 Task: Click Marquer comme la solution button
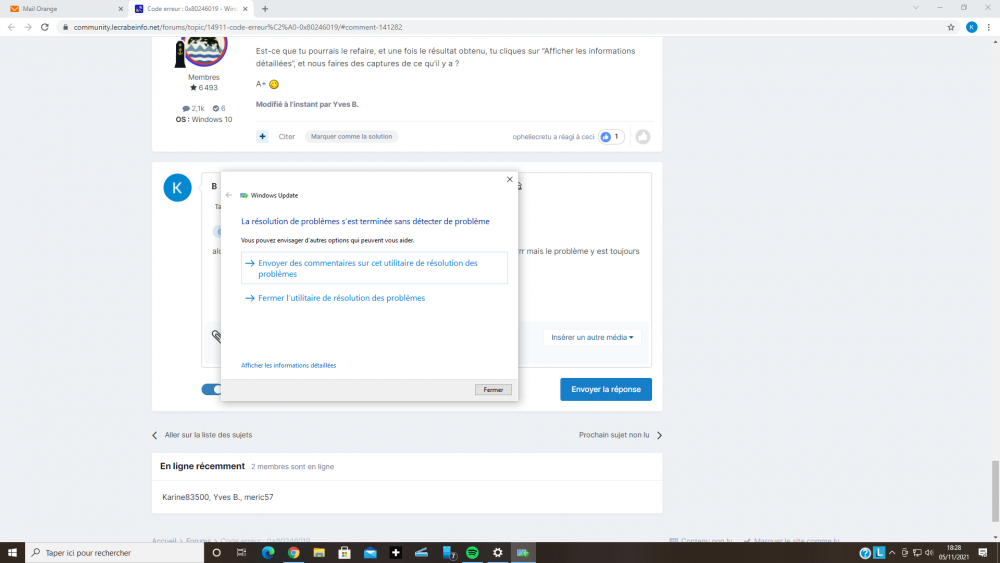pos(351,136)
